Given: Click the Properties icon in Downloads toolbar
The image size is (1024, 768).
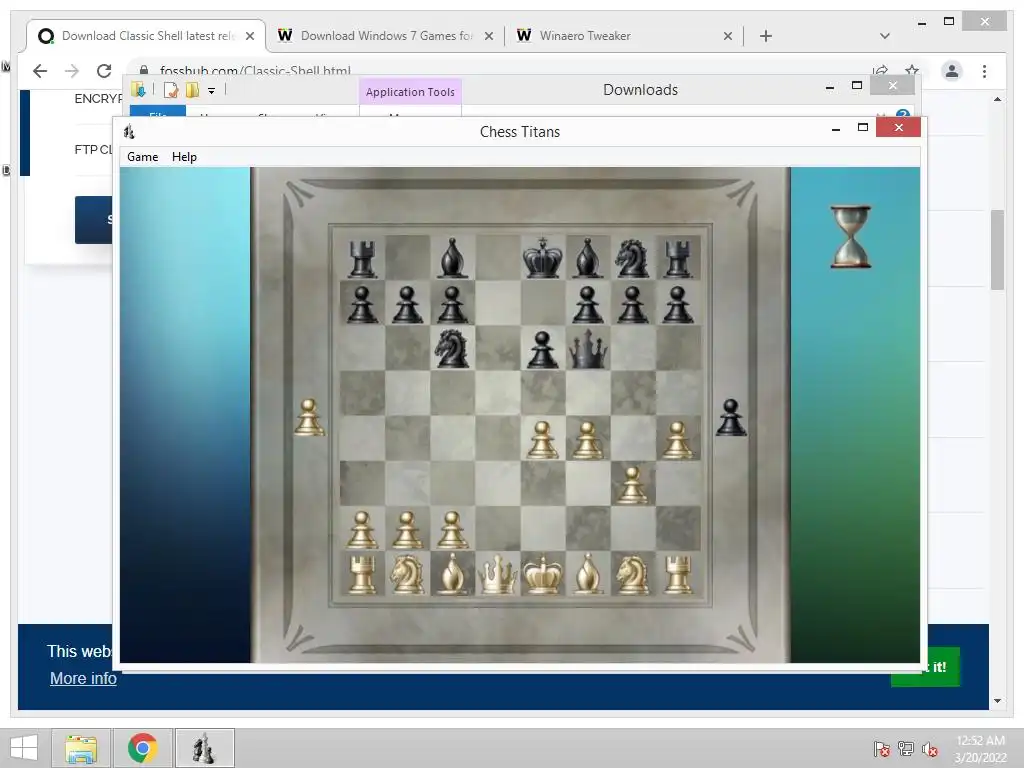Looking at the screenshot, I should pyautogui.click(x=170, y=90).
